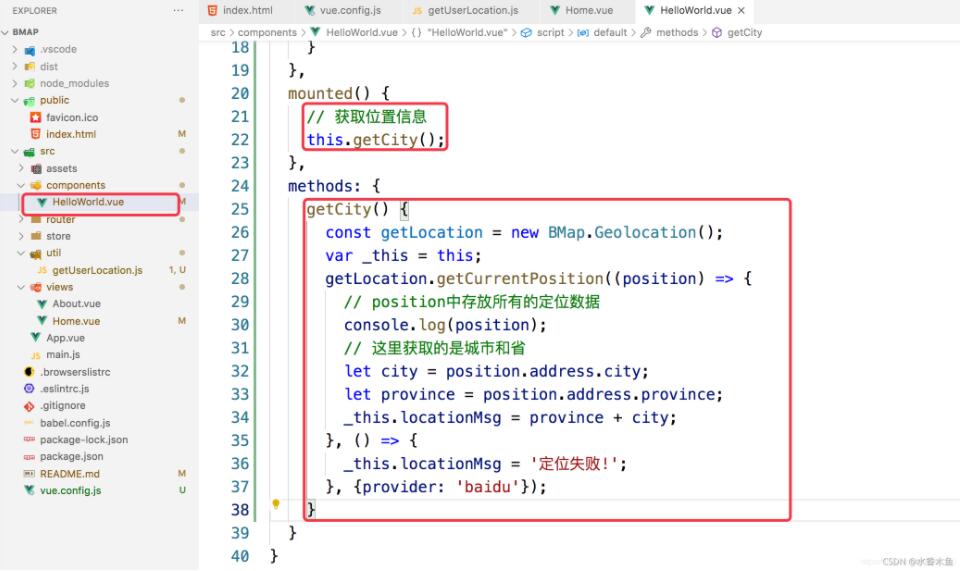Image resolution: width=961 pixels, height=571 pixels.
Task: Click the src folder icon
Action: 29,151
